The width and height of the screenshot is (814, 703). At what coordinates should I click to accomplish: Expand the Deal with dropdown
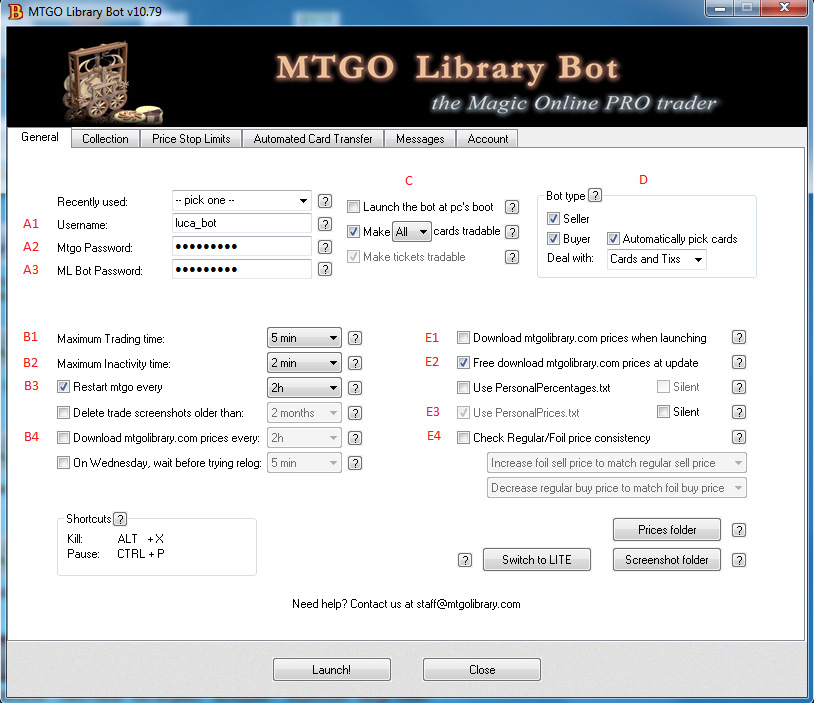(x=656, y=259)
